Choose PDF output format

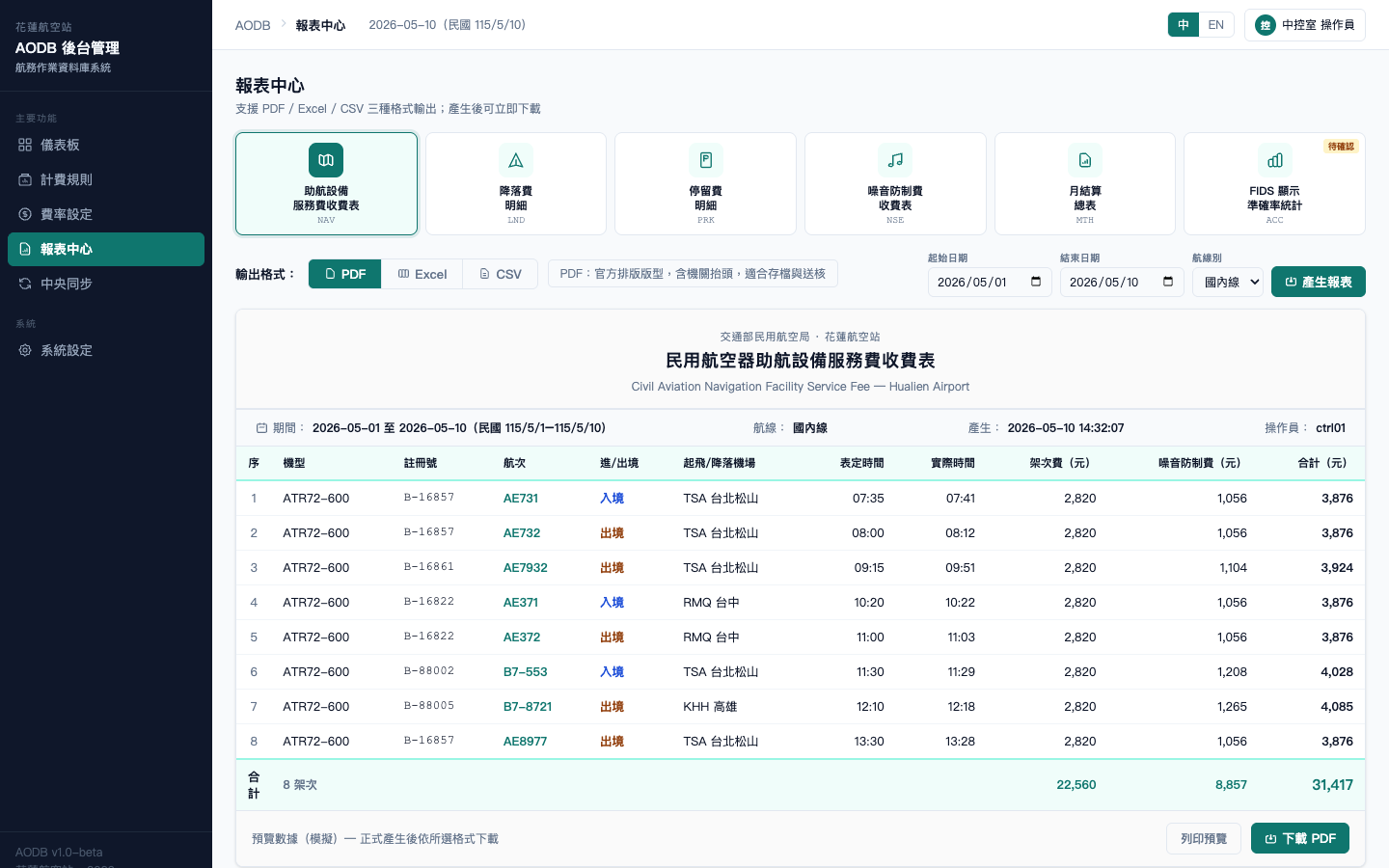[x=345, y=274]
